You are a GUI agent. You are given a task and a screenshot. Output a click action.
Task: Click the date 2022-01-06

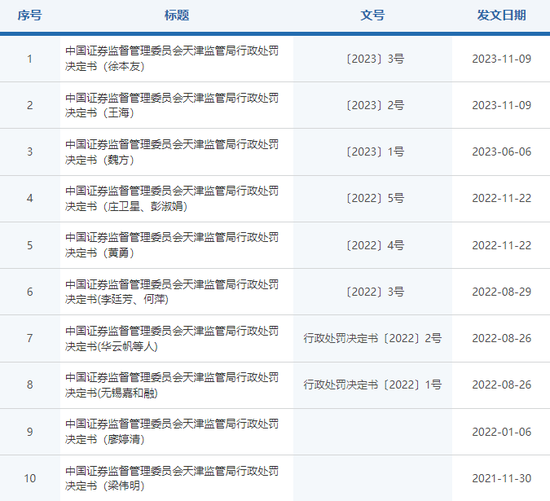coord(502,432)
